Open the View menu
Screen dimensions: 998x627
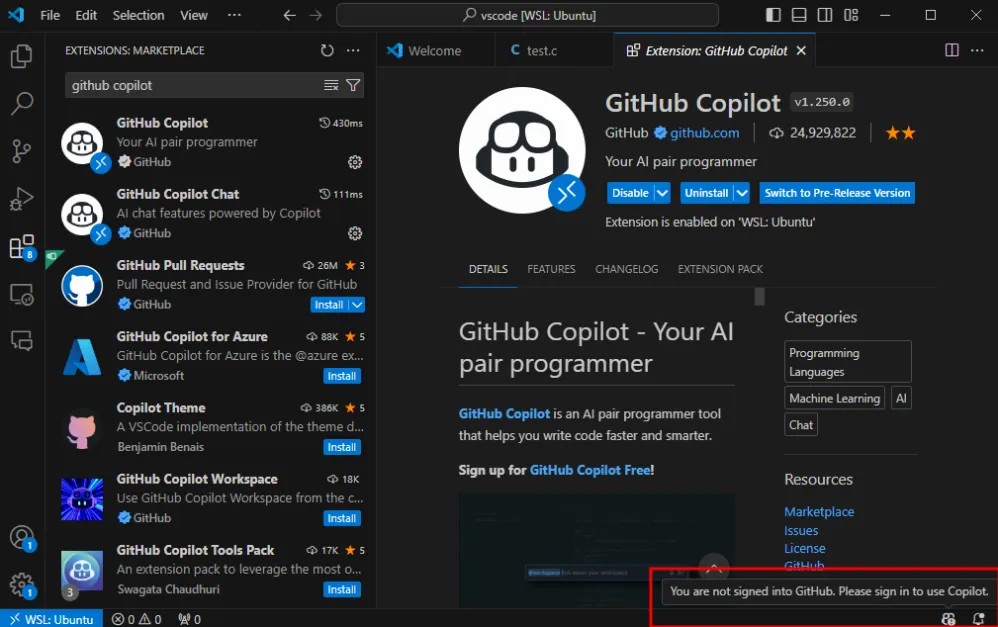193,15
